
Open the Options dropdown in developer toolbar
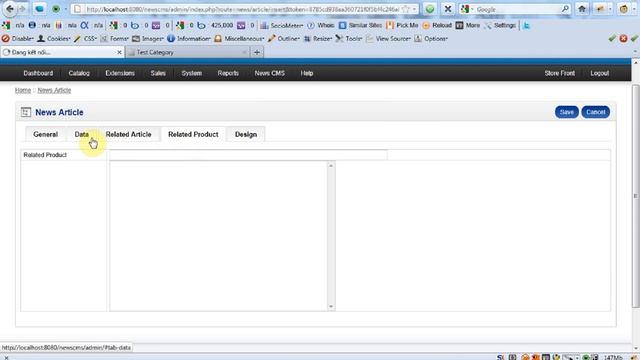[431, 38]
